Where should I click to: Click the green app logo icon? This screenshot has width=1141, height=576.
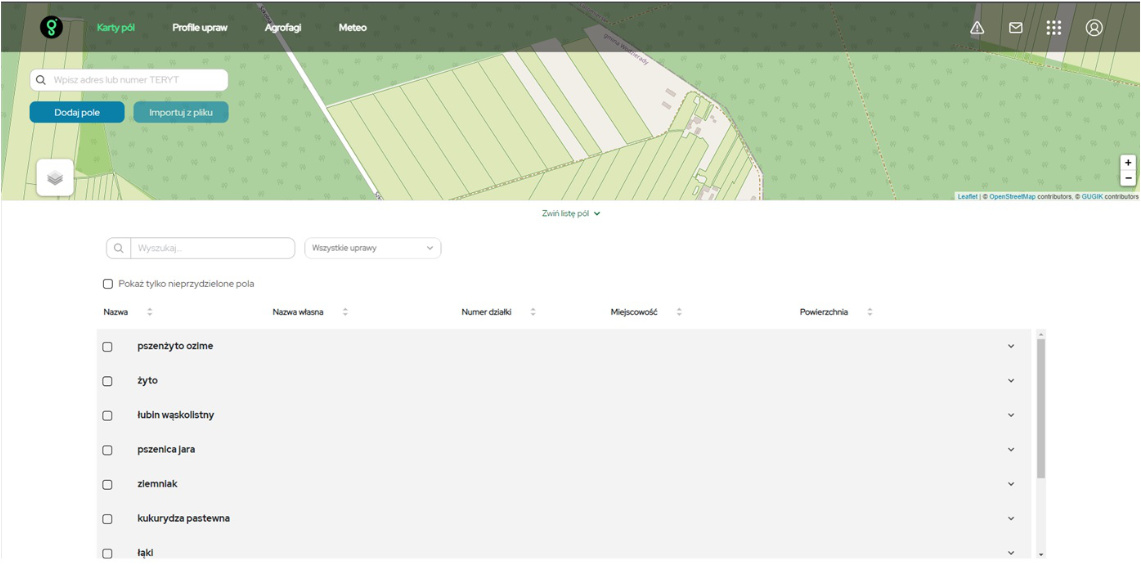point(51,28)
